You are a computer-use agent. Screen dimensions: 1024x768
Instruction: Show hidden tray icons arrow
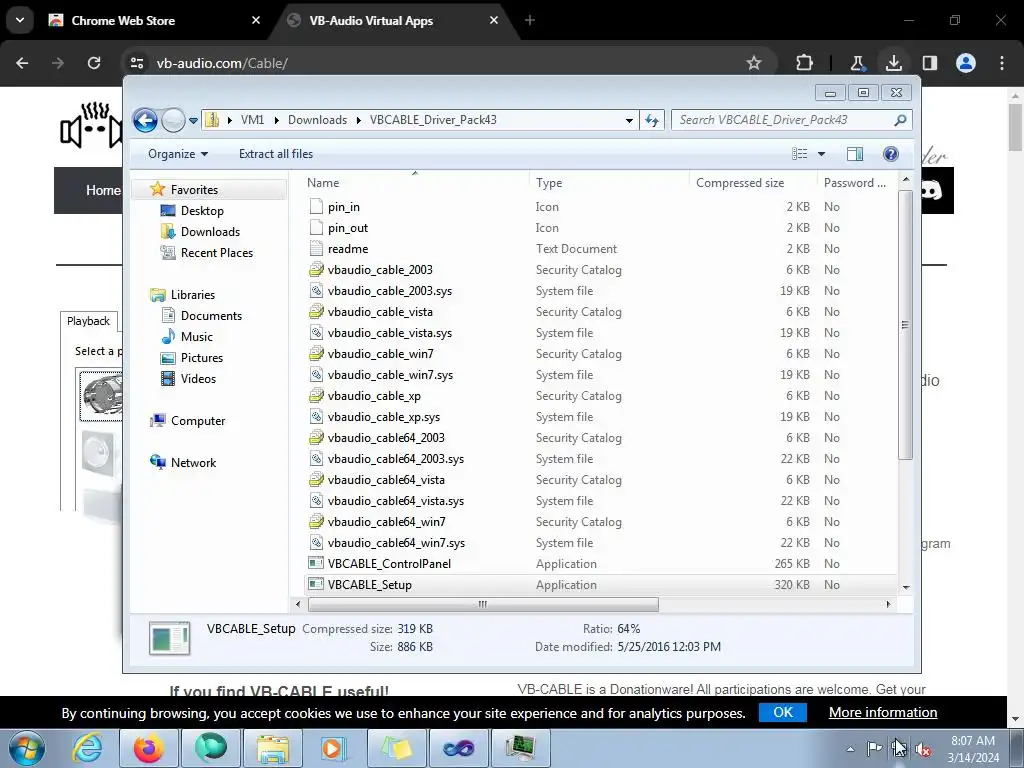[x=850, y=749]
